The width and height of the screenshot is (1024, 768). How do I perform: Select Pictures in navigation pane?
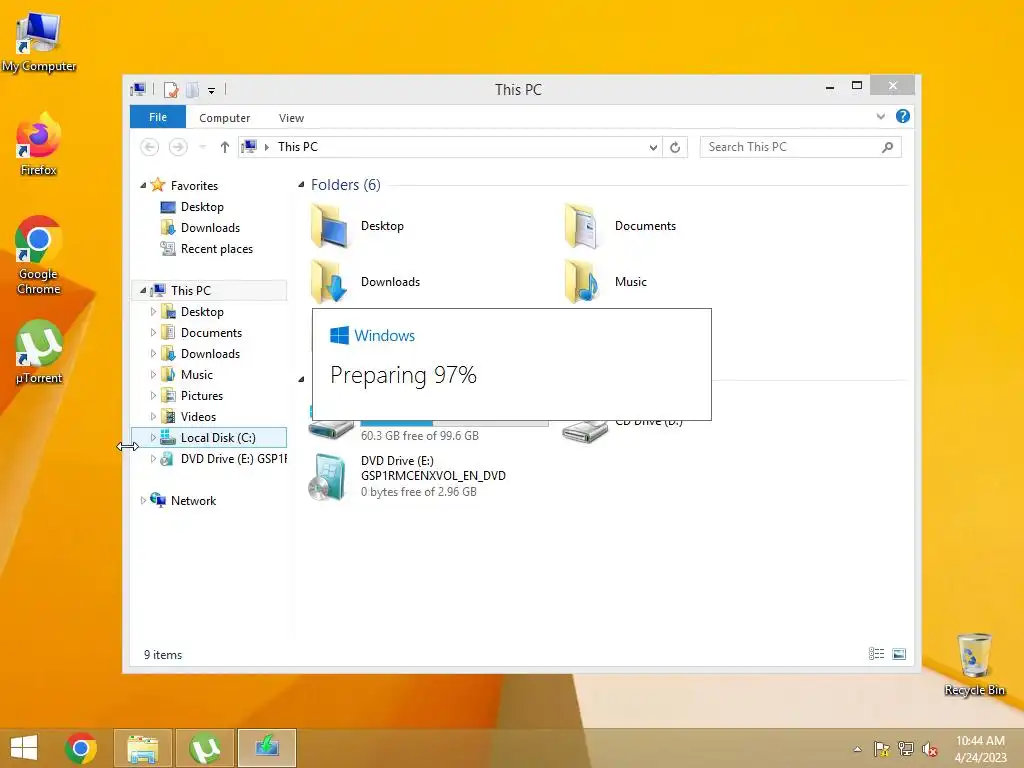[201, 396]
